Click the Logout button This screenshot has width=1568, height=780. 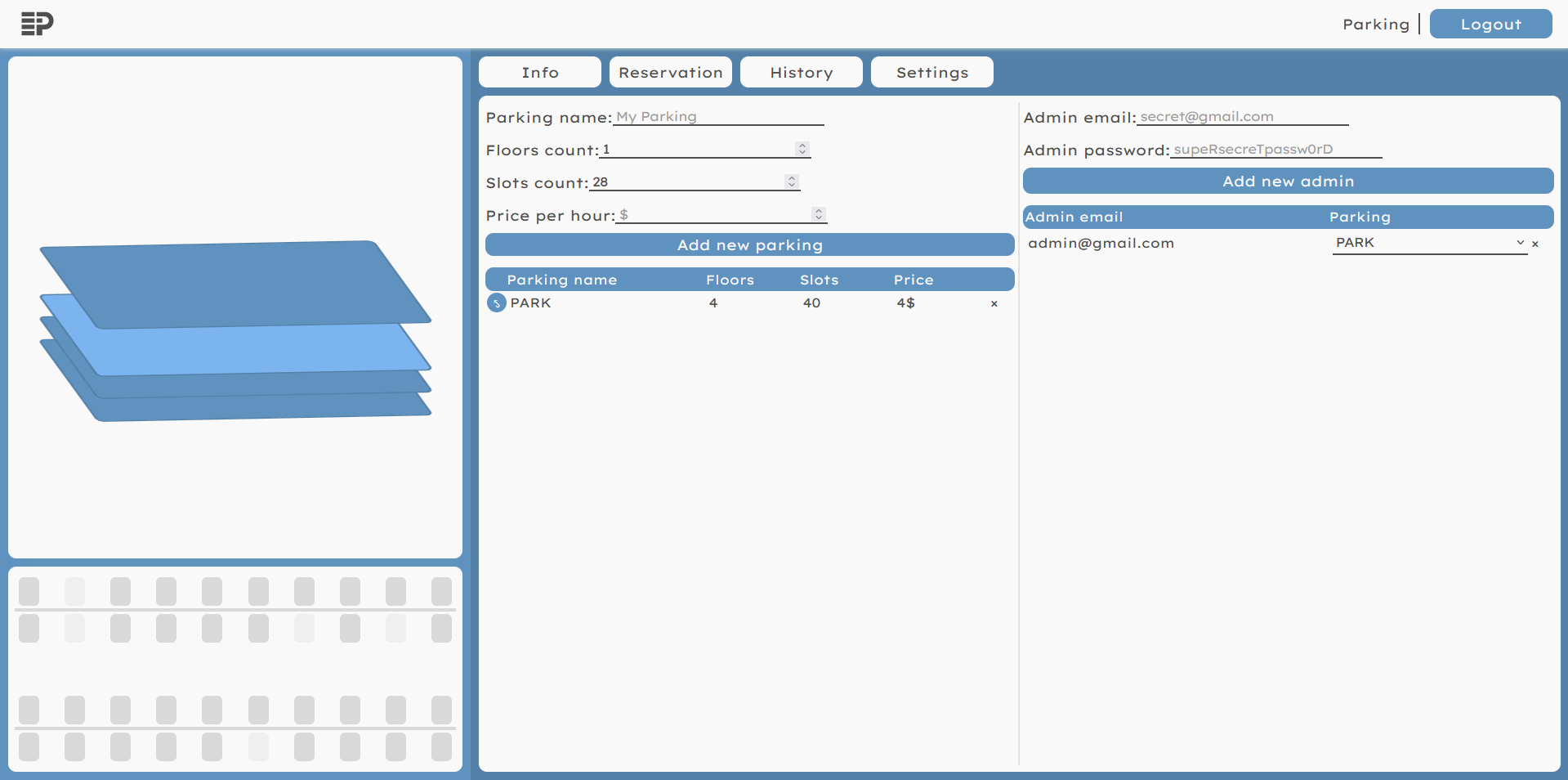click(x=1490, y=24)
